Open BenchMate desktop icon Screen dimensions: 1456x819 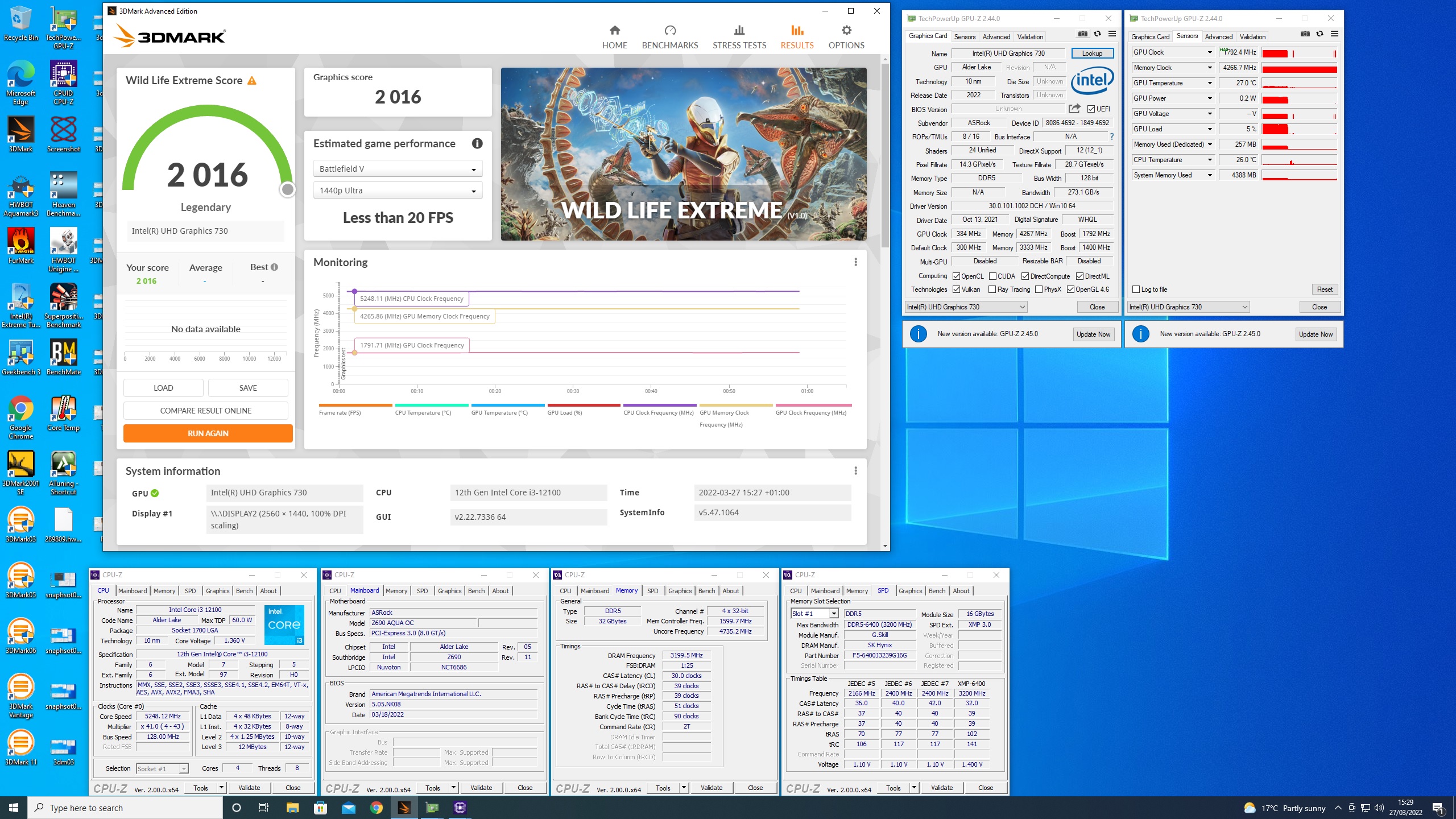coord(63,357)
